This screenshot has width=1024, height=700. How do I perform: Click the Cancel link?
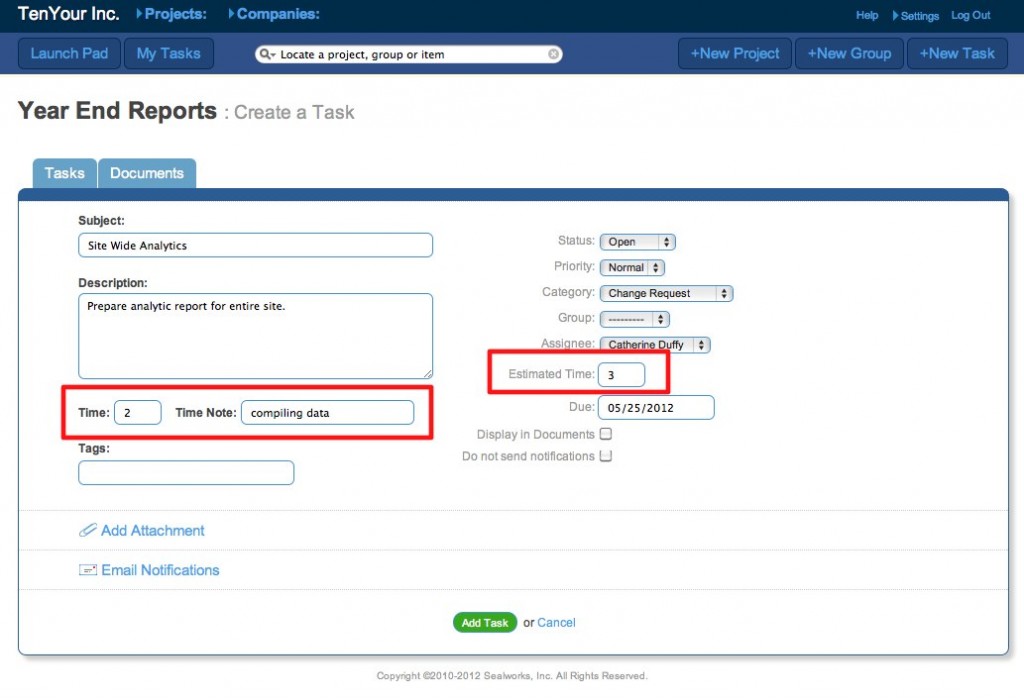556,622
